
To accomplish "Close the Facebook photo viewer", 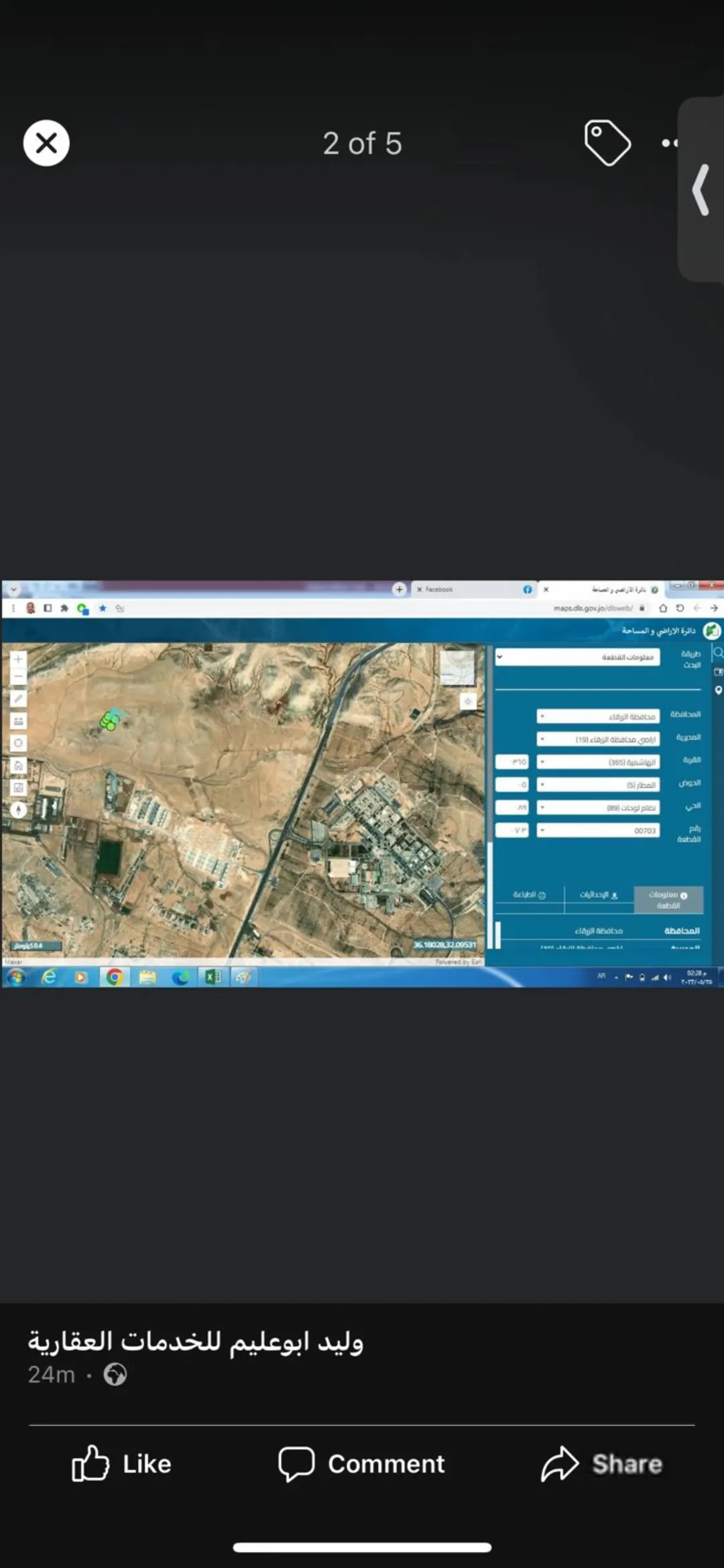I will click(x=46, y=143).
